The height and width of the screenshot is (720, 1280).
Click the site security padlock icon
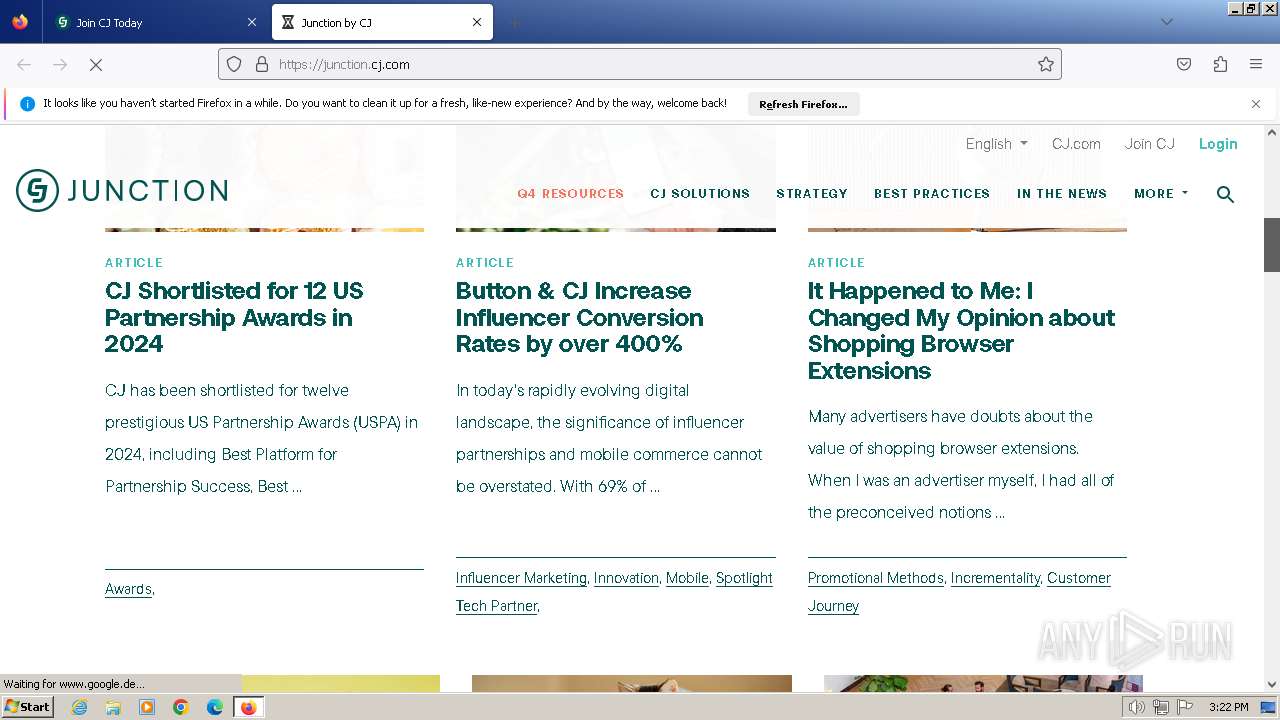pyautogui.click(x=262, y=64)
